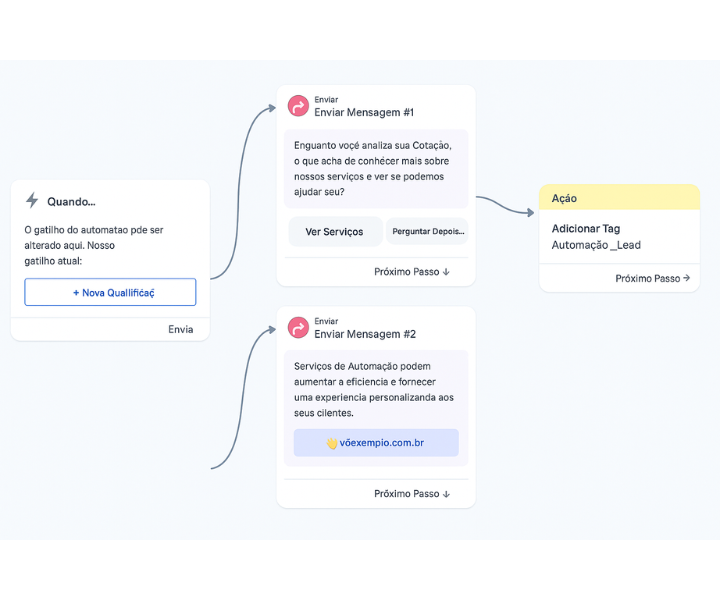
Task: Click the 'Envia' output on trigger card
Action: 181,329
